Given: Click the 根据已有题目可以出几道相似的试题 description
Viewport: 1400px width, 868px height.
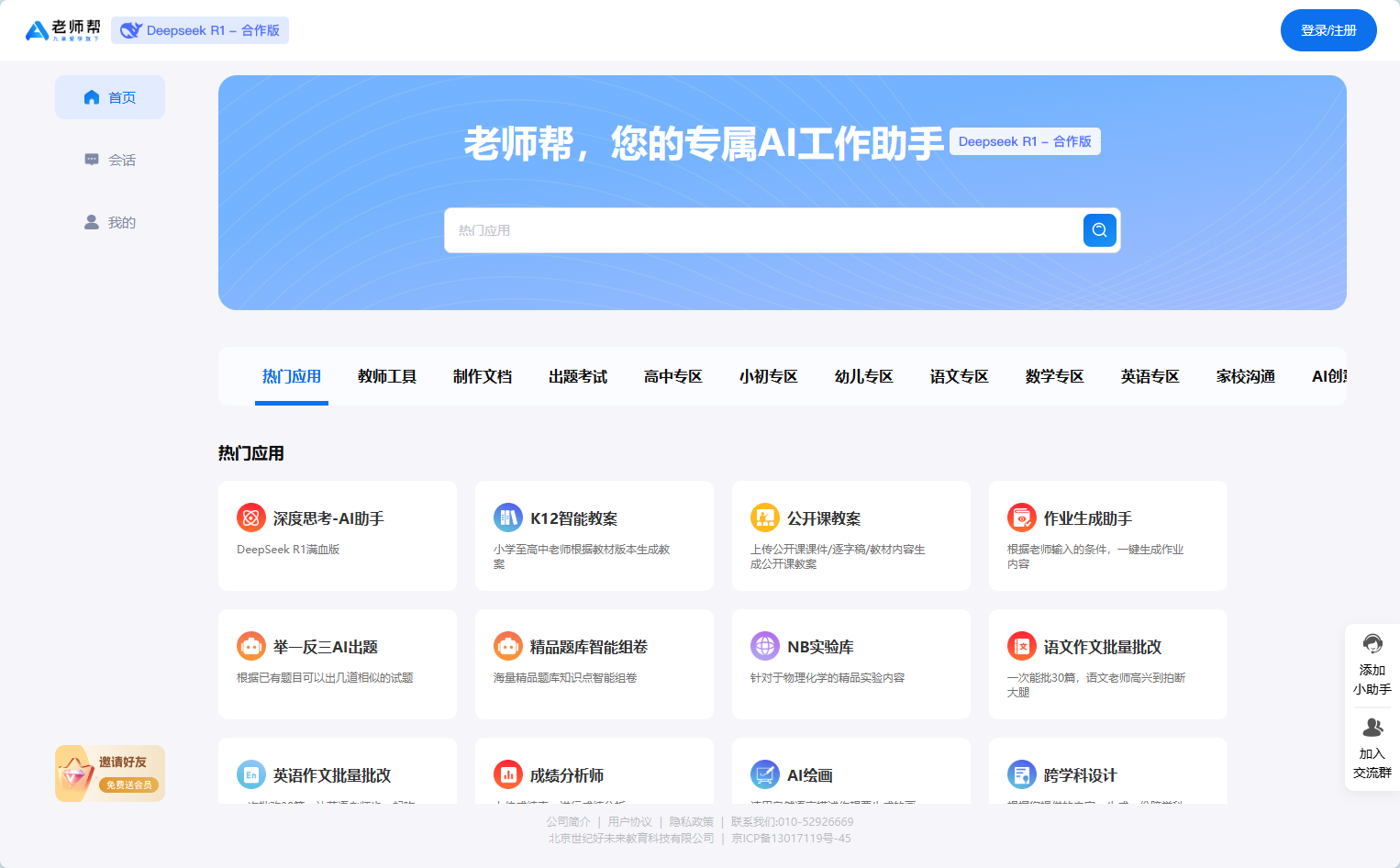Looking at the screenshot, I should tap(325, 678).
